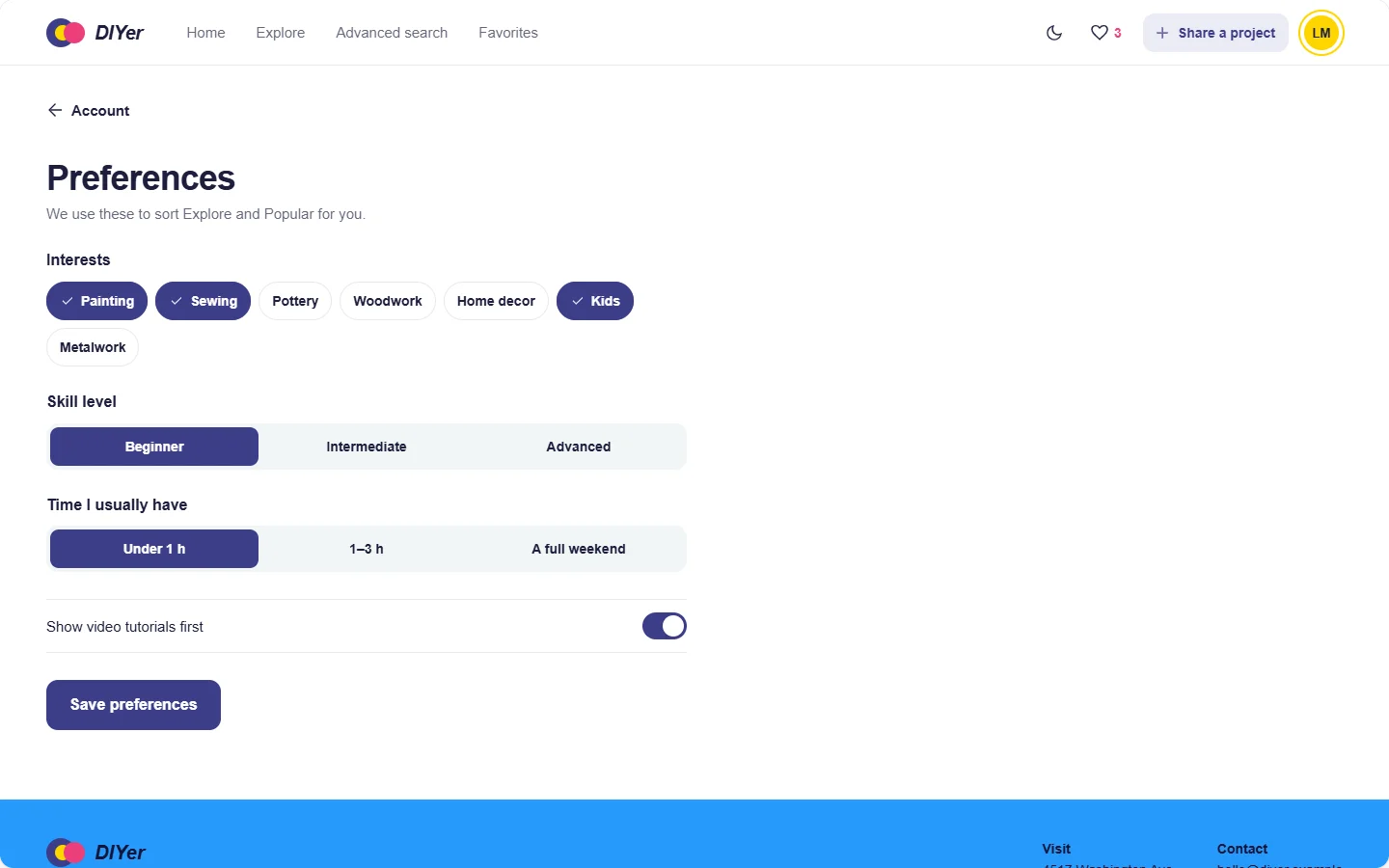Click the back arrow next to Account
Screen dimensions: 1389x868
[x=55, y=110]
